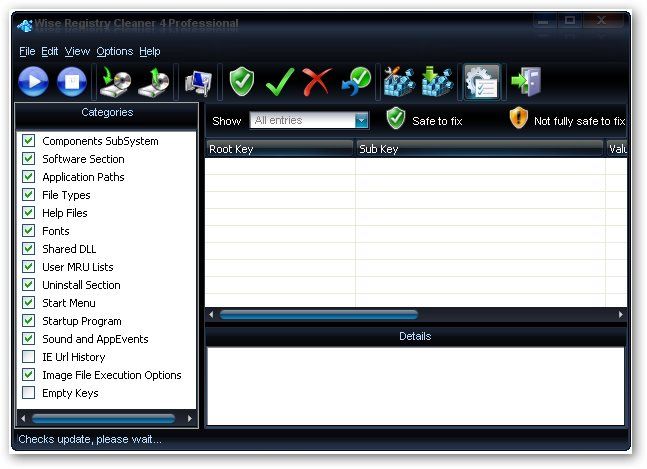Image resolution: width=647 pixels, height=469 pixels.
Task: Click the Safe to fix green shield icon
Action: 396,118
